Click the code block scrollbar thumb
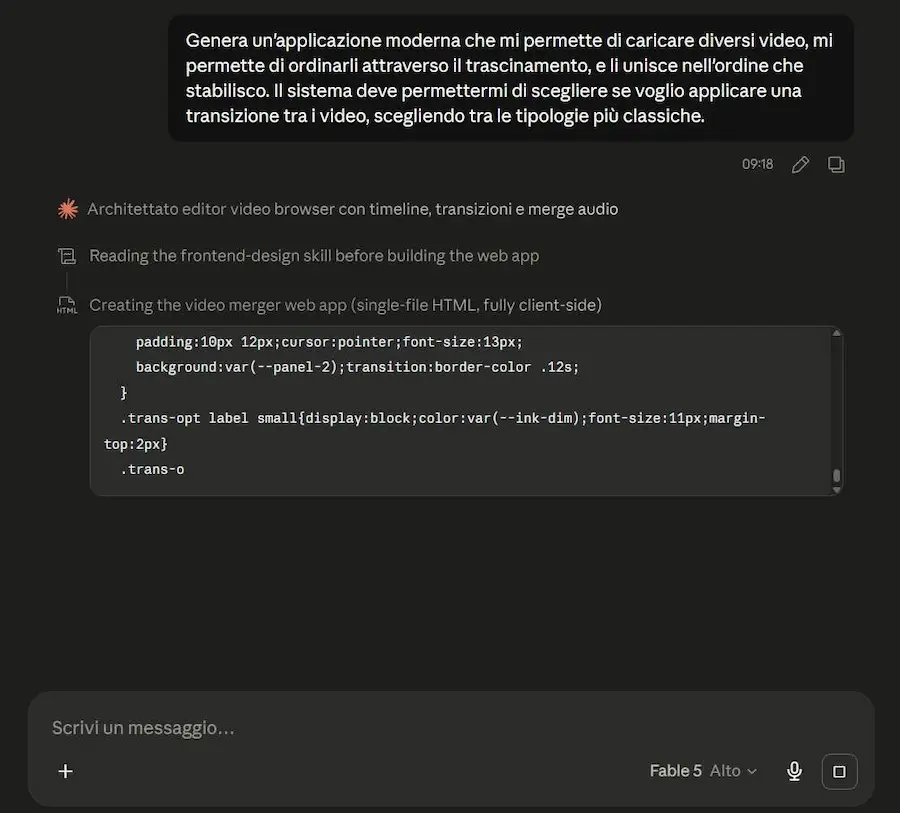Screen dimensions: 900x813 coord(837,475)
